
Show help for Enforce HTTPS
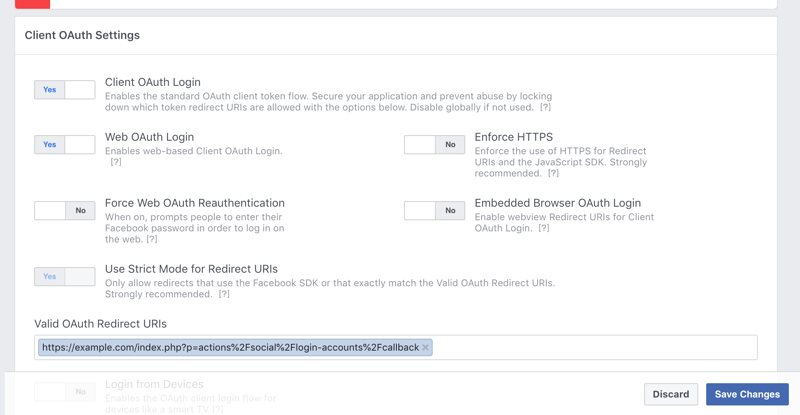pyautogui.click(x=553, y=173)
